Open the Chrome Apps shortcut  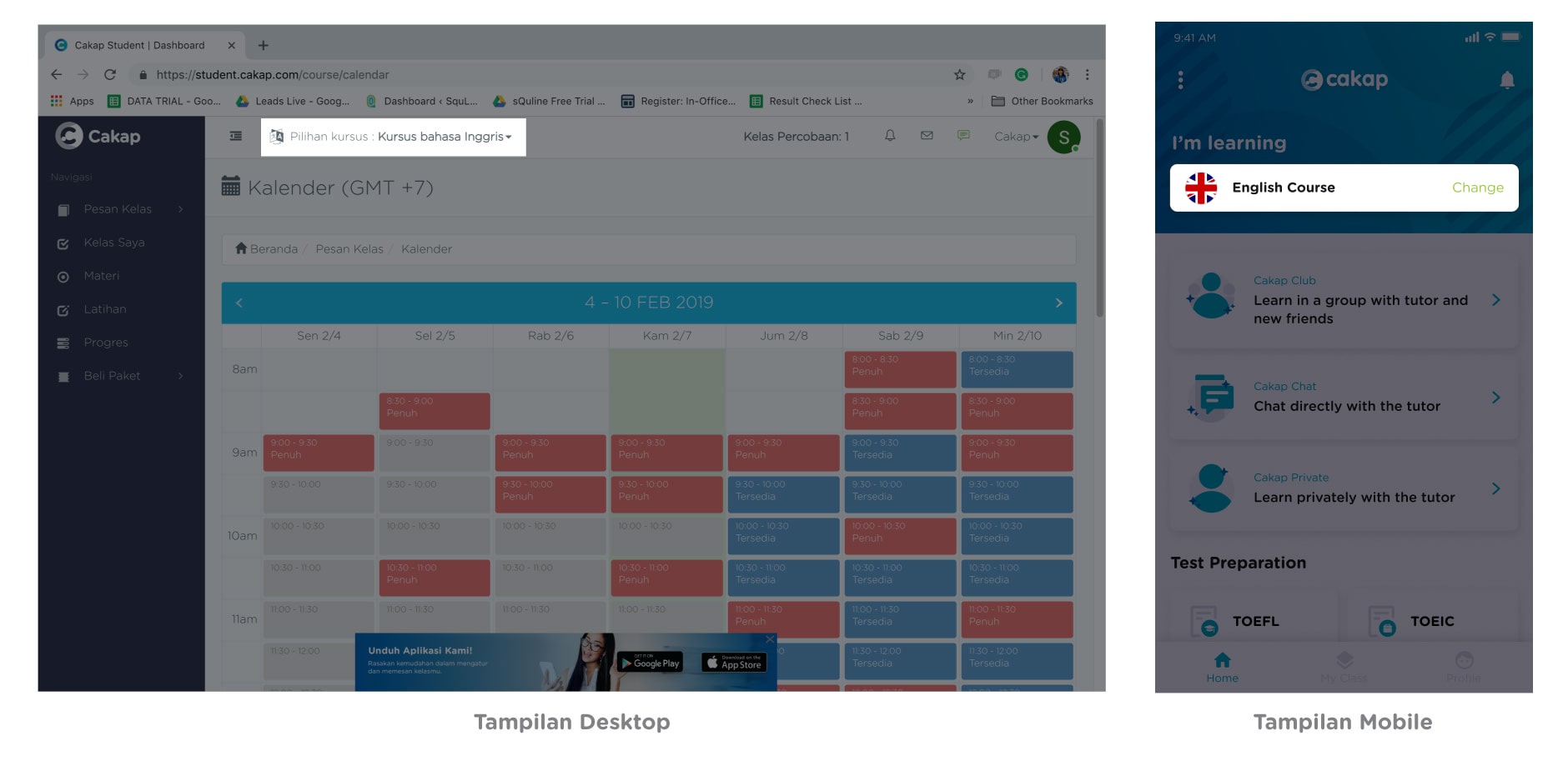point(73,101)
